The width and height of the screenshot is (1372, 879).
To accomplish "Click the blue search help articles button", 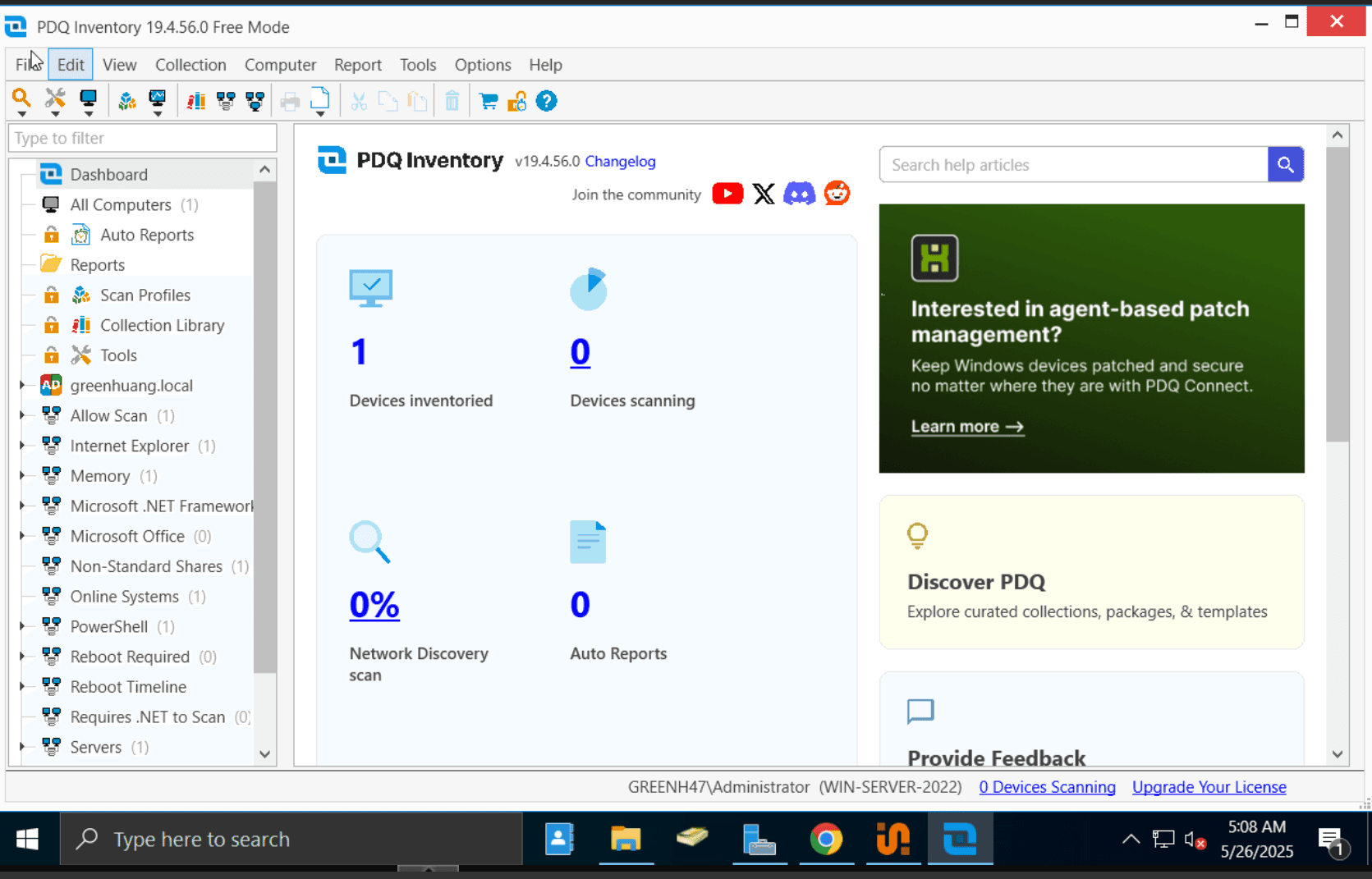I will pyautogui.click(x=1286, y=165).
